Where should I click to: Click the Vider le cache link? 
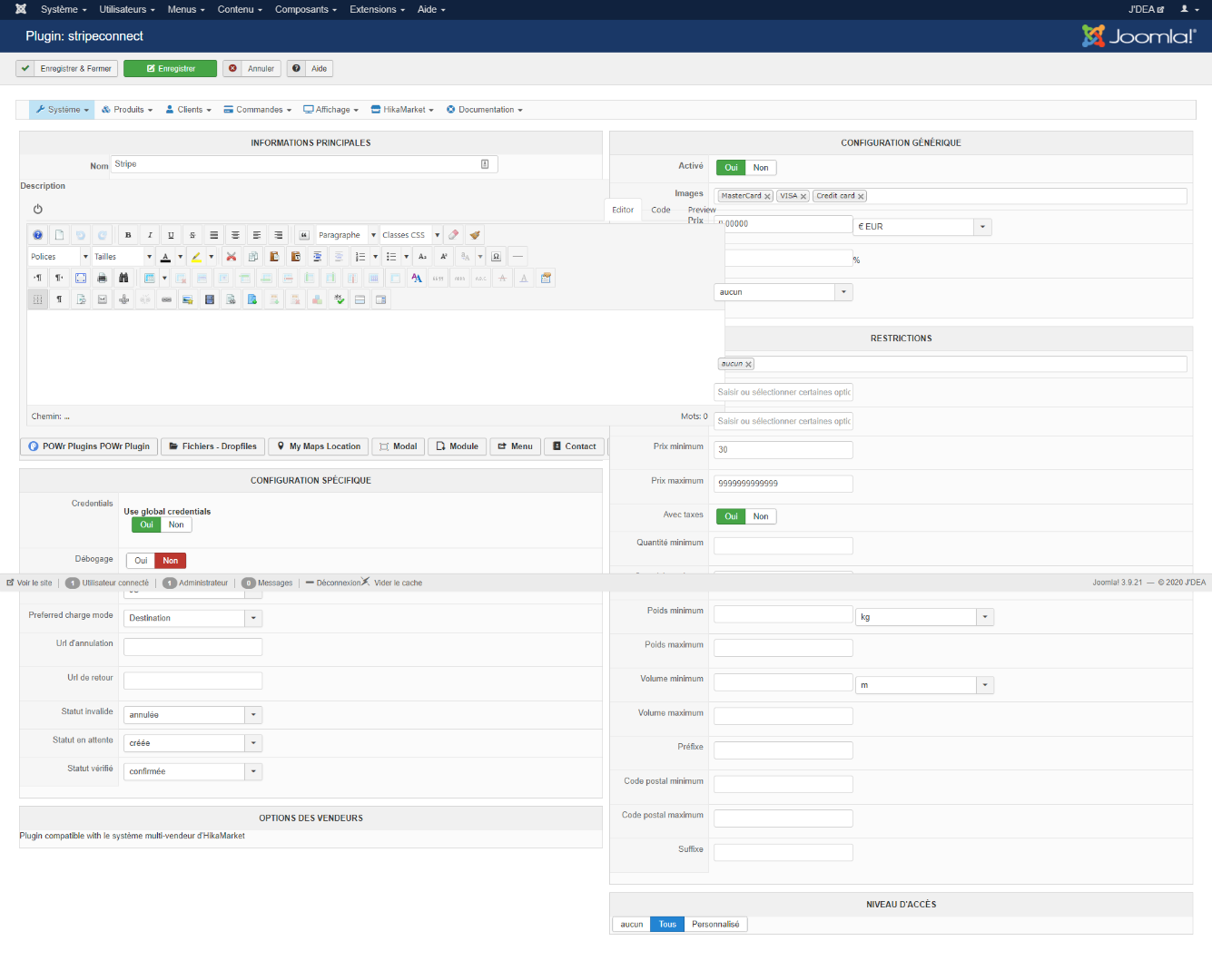coord(398,583)
